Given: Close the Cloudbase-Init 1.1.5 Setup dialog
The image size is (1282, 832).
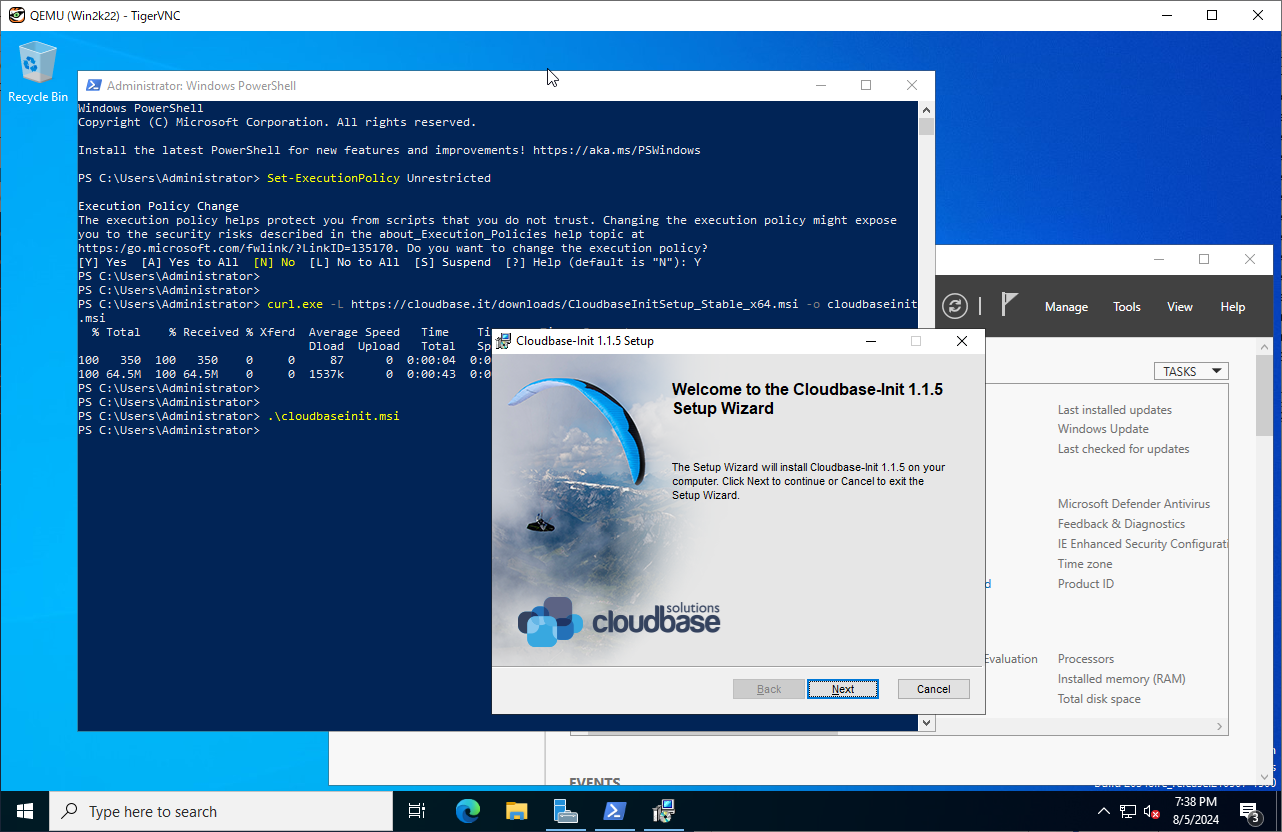Looking at the screenshot, I should (x=961, y=341).
